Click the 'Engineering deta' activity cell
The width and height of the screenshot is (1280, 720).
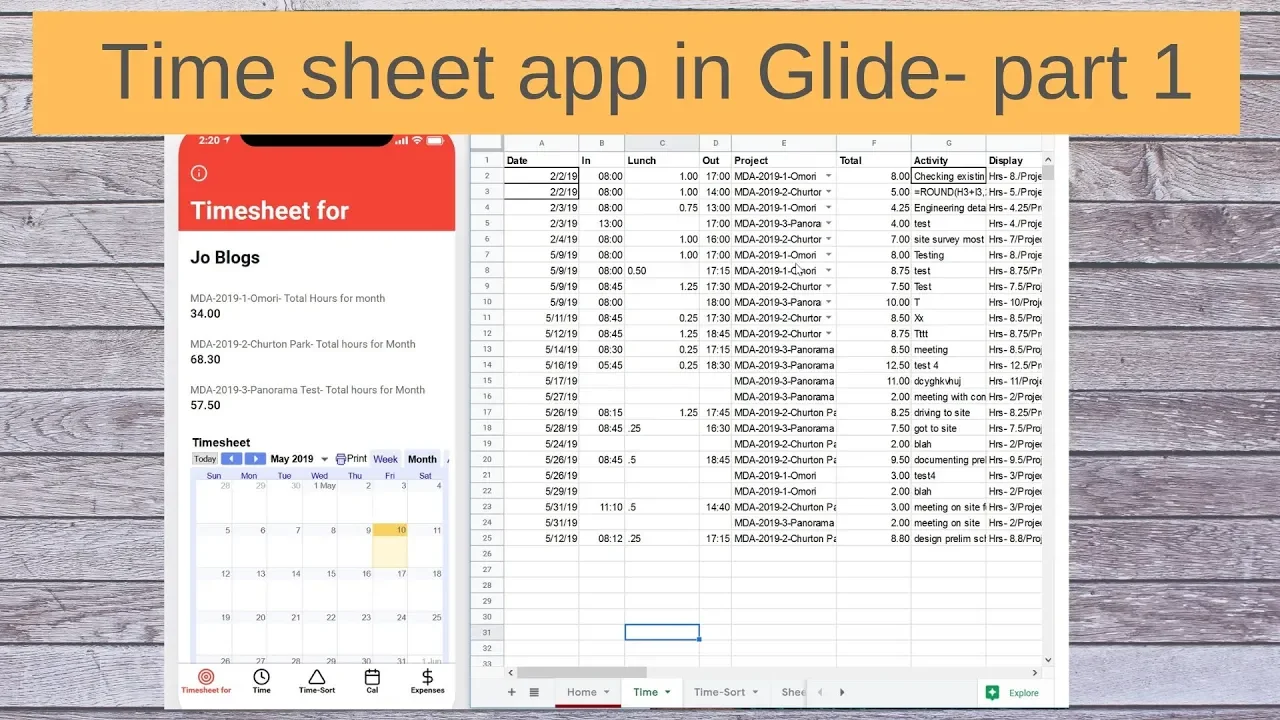pos(949,208)
